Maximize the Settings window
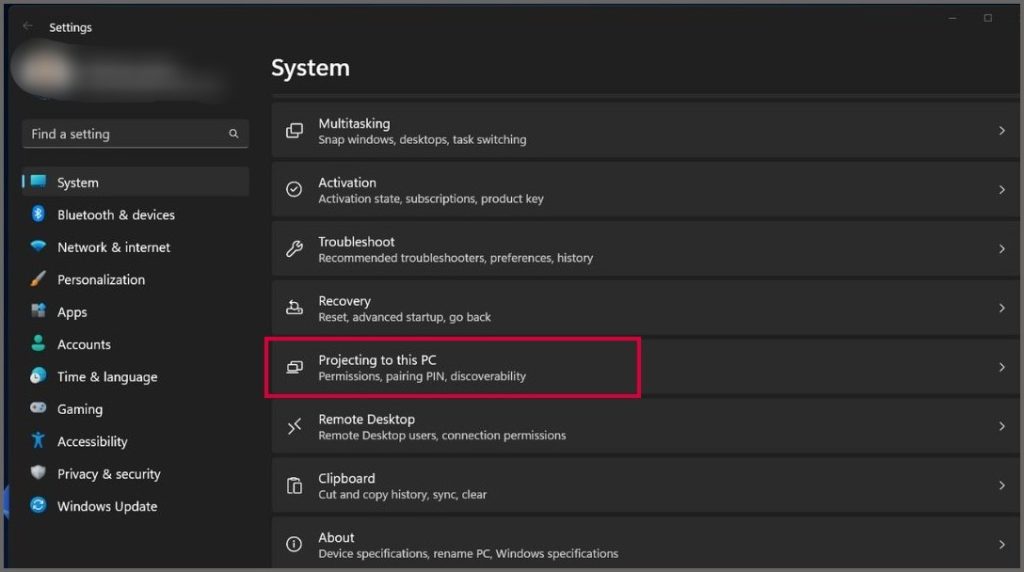 tap(988, 18)
